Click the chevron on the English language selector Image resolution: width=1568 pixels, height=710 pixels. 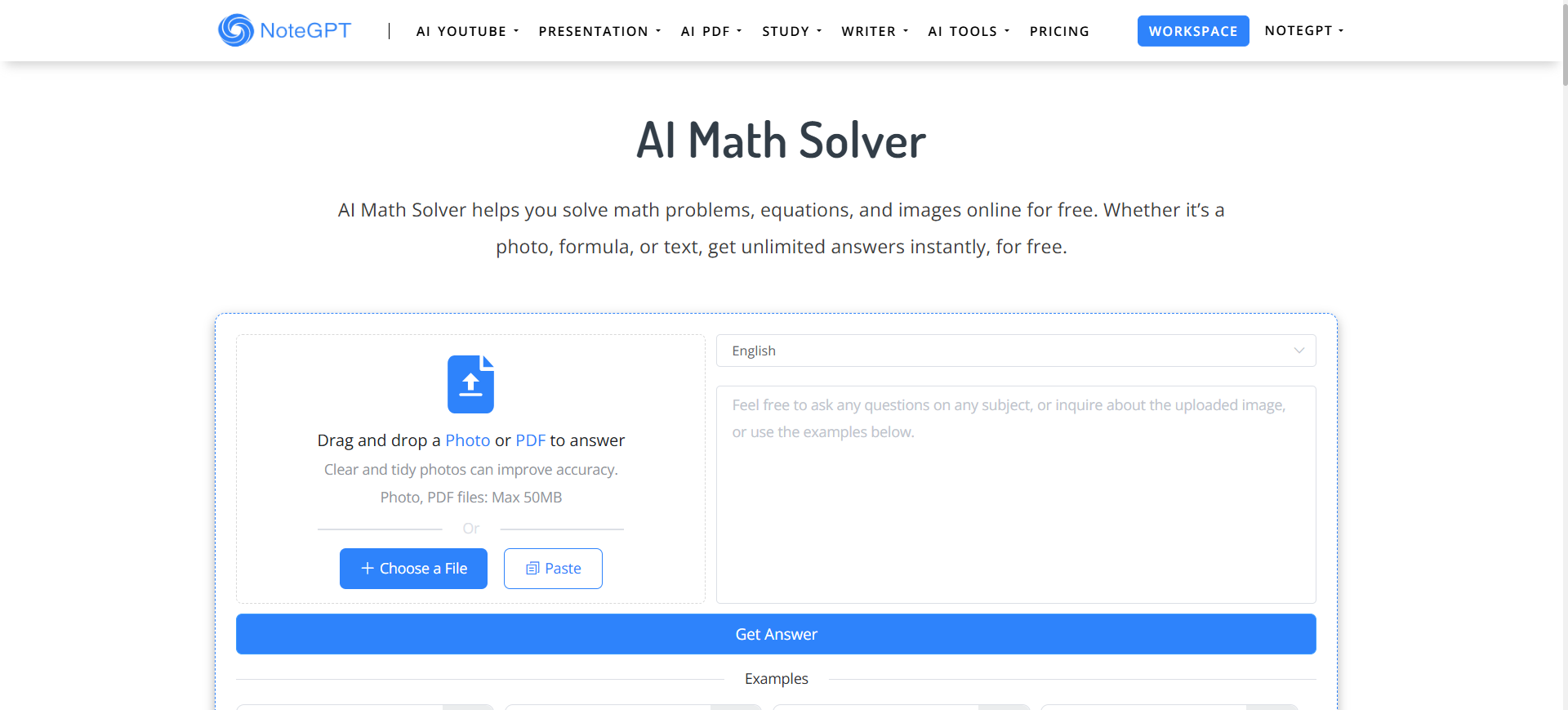1299,351
